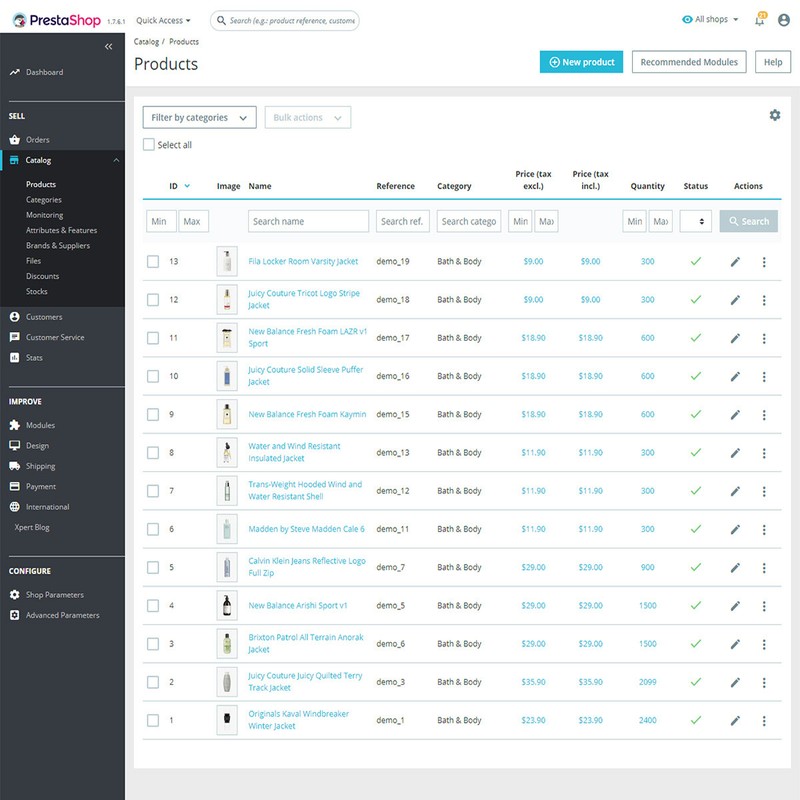Open more actions for product 13
800x800 pixels.
tap(764, 262)
